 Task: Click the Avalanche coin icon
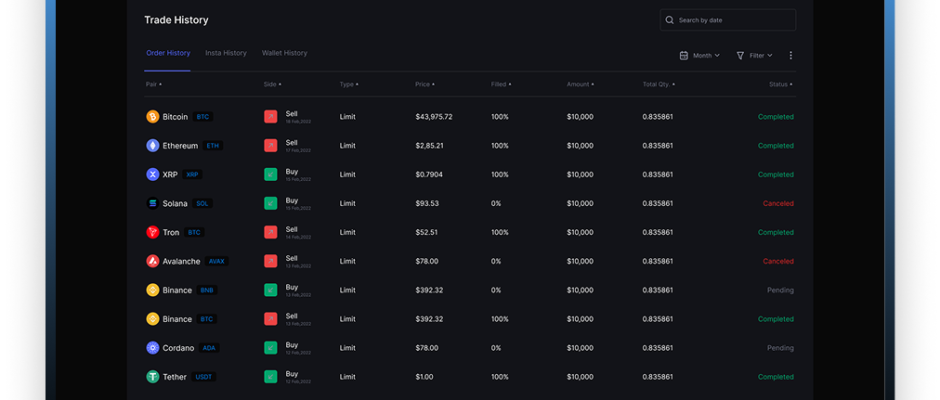(153, 261)
